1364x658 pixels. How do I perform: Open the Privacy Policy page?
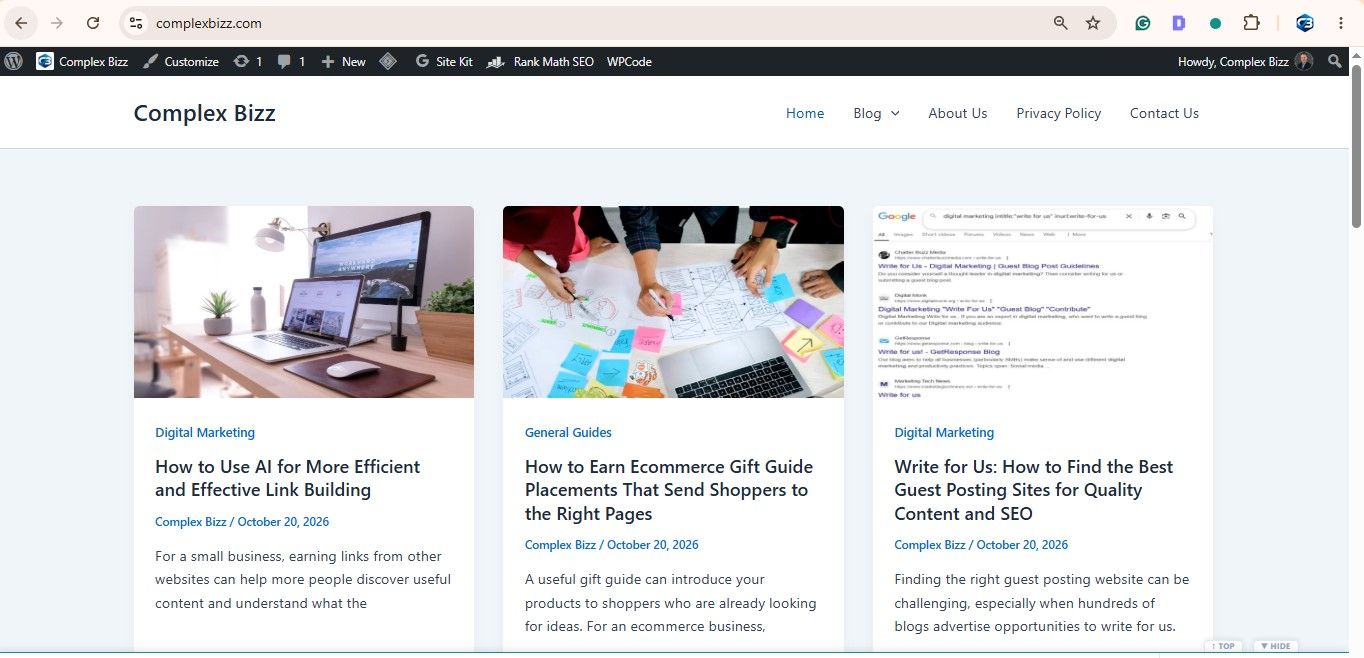(1058, 113)
